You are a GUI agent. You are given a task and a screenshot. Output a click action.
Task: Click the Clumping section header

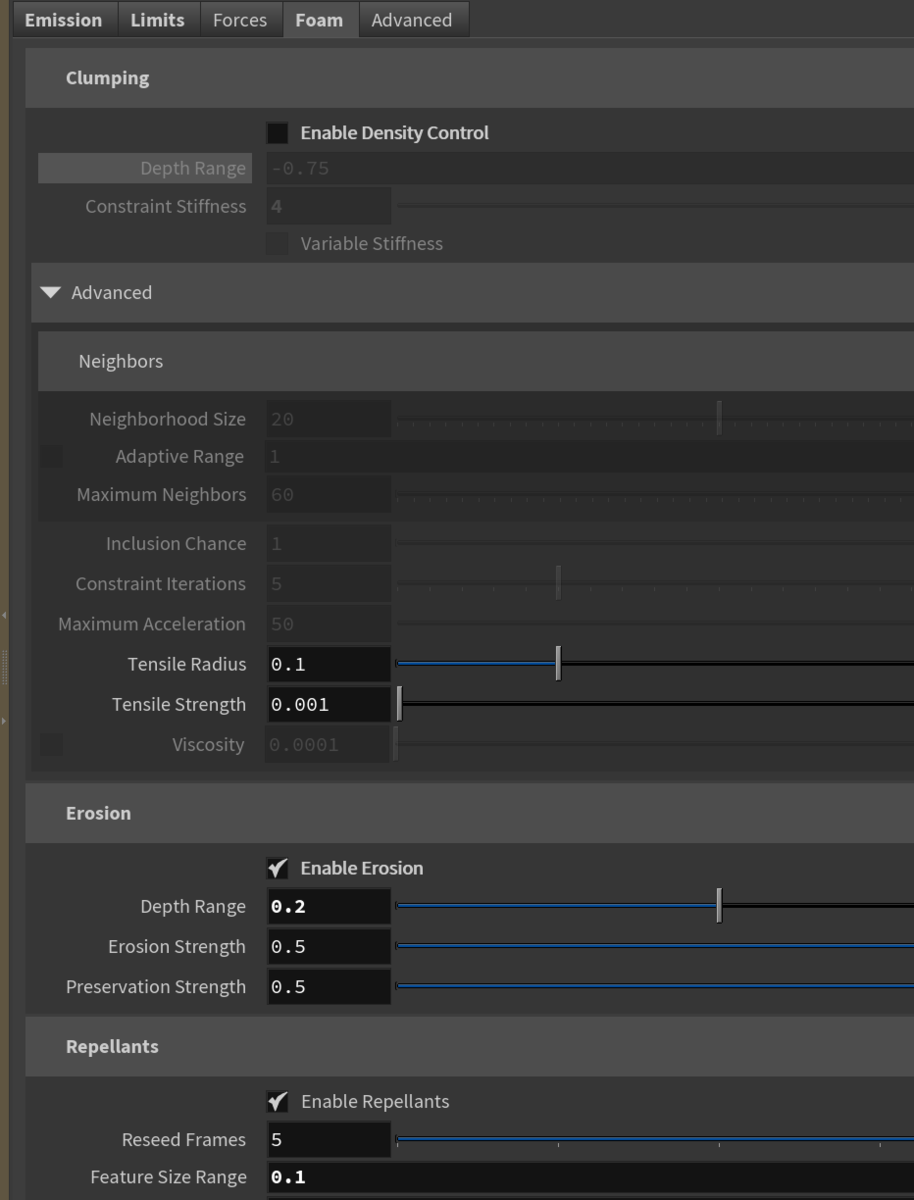(x=469, y=78)
